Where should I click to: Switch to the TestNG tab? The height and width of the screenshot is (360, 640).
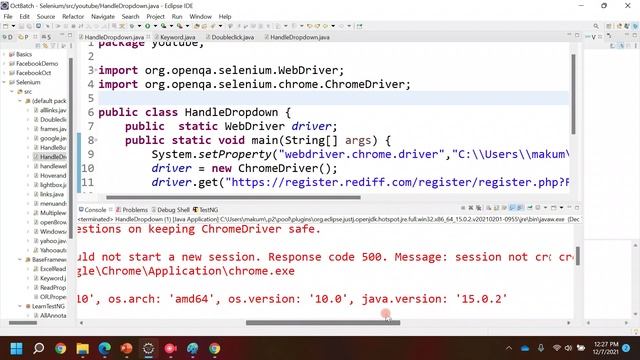206,210
